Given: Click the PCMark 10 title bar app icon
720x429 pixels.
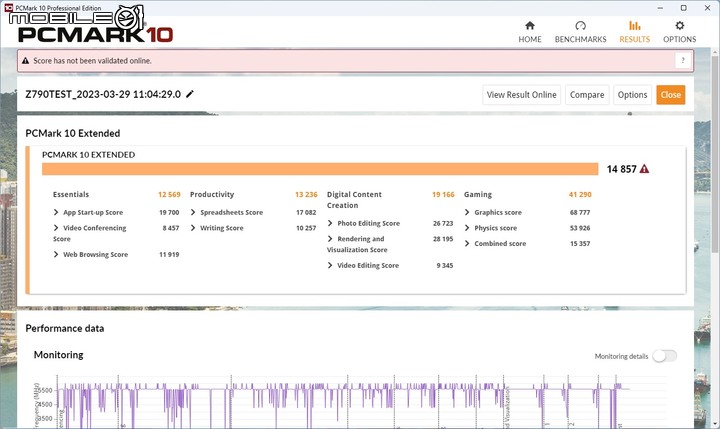Looking at the screenshot, I should click(8, 8).
